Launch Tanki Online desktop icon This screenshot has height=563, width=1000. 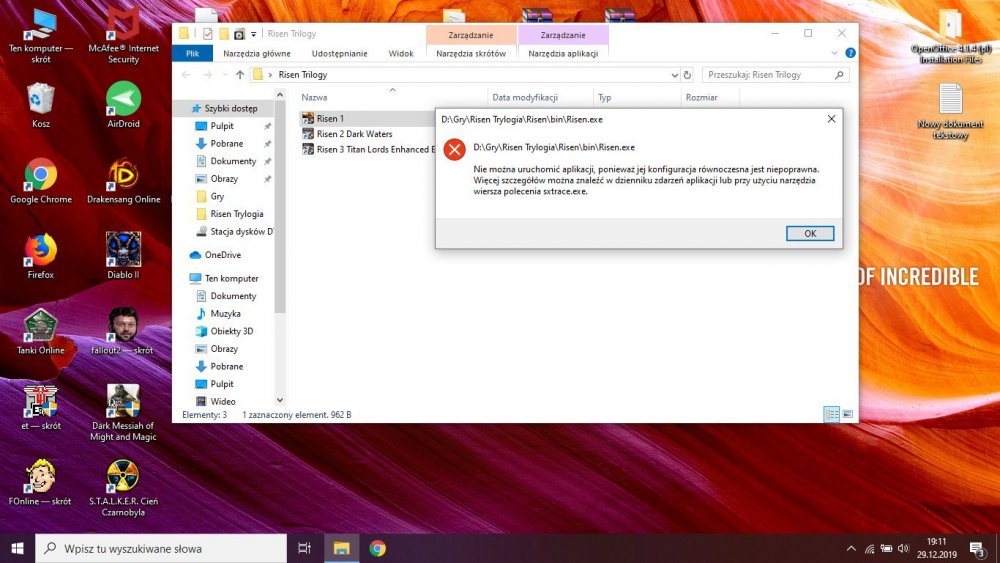(x=41, y=332)
